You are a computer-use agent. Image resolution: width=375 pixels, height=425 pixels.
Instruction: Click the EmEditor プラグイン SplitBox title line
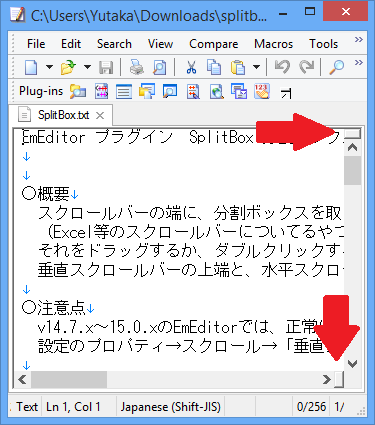click(183, 137)
